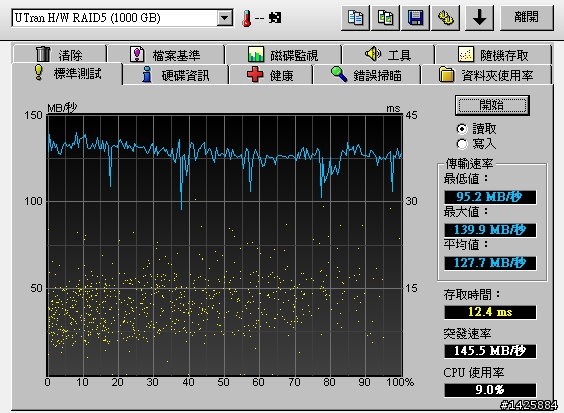The height and width of the screenshot is (413, 564).
Task: Open the 資料夾使用率 folder tab
Action: [x=486, y=75]
